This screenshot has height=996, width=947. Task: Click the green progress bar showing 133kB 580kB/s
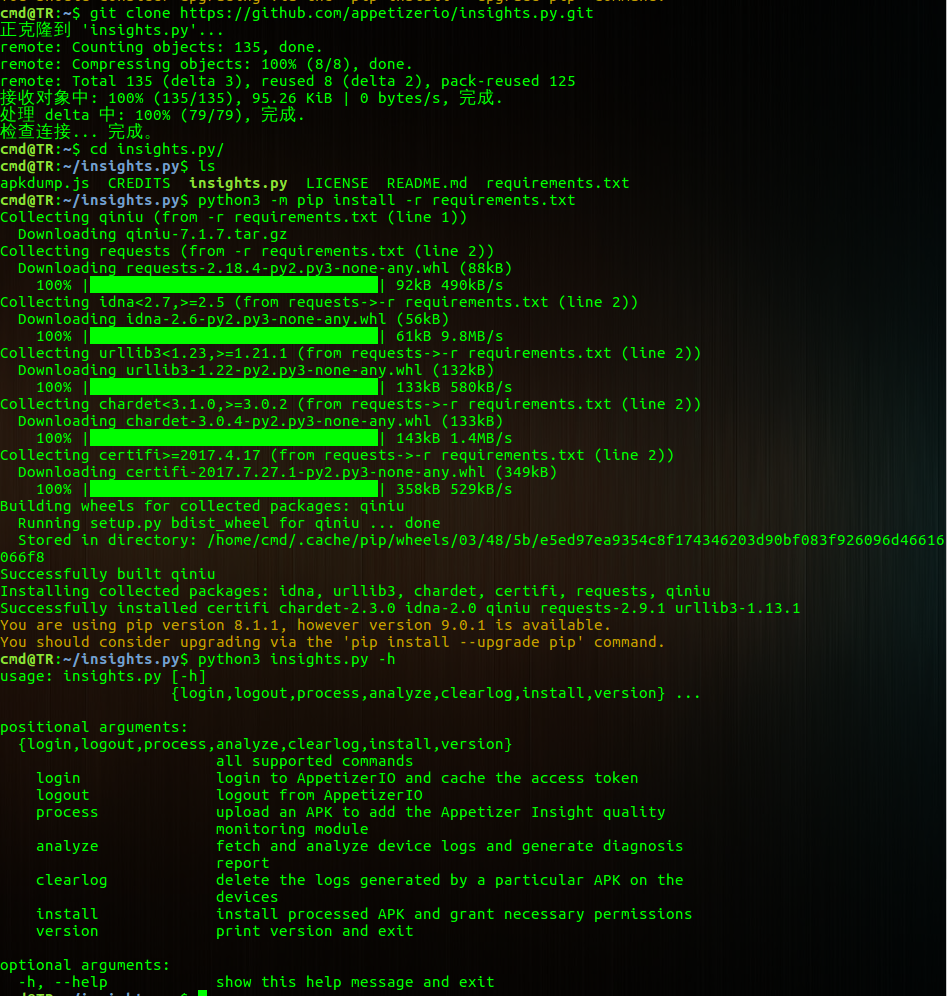(x=234, y=387)
